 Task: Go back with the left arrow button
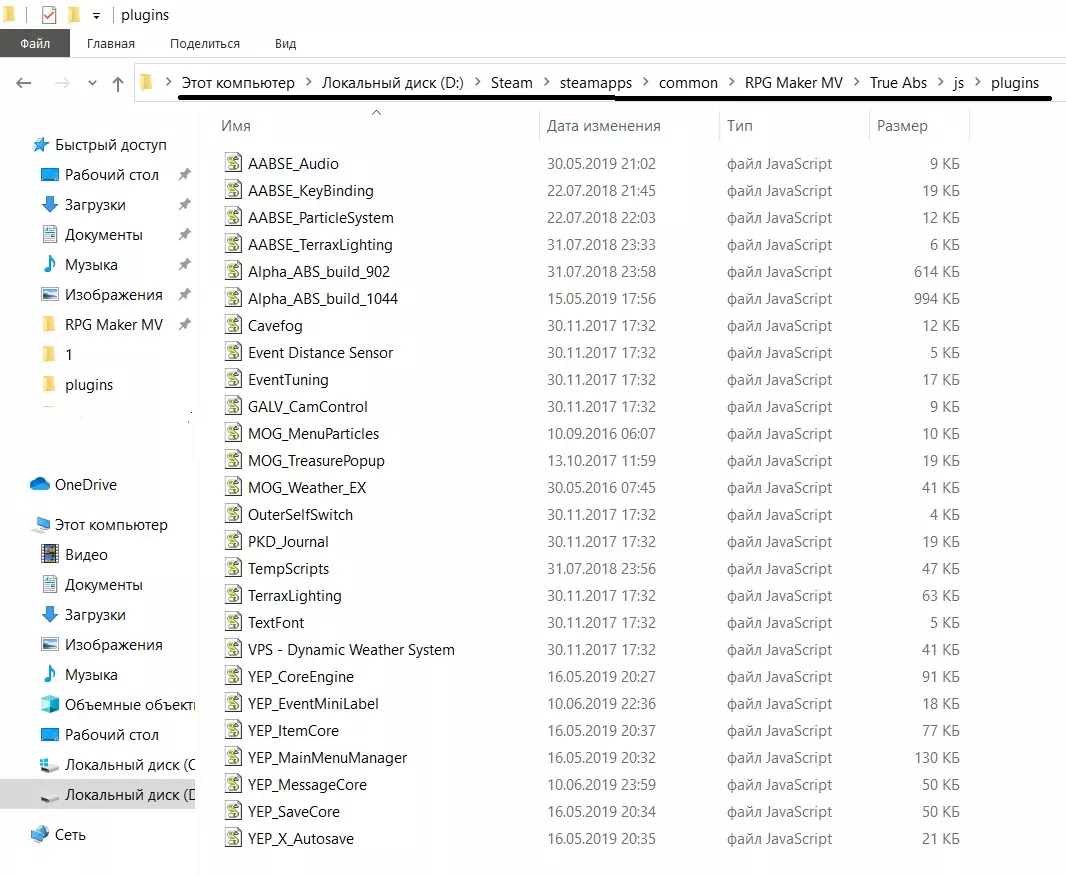point(24,83)
